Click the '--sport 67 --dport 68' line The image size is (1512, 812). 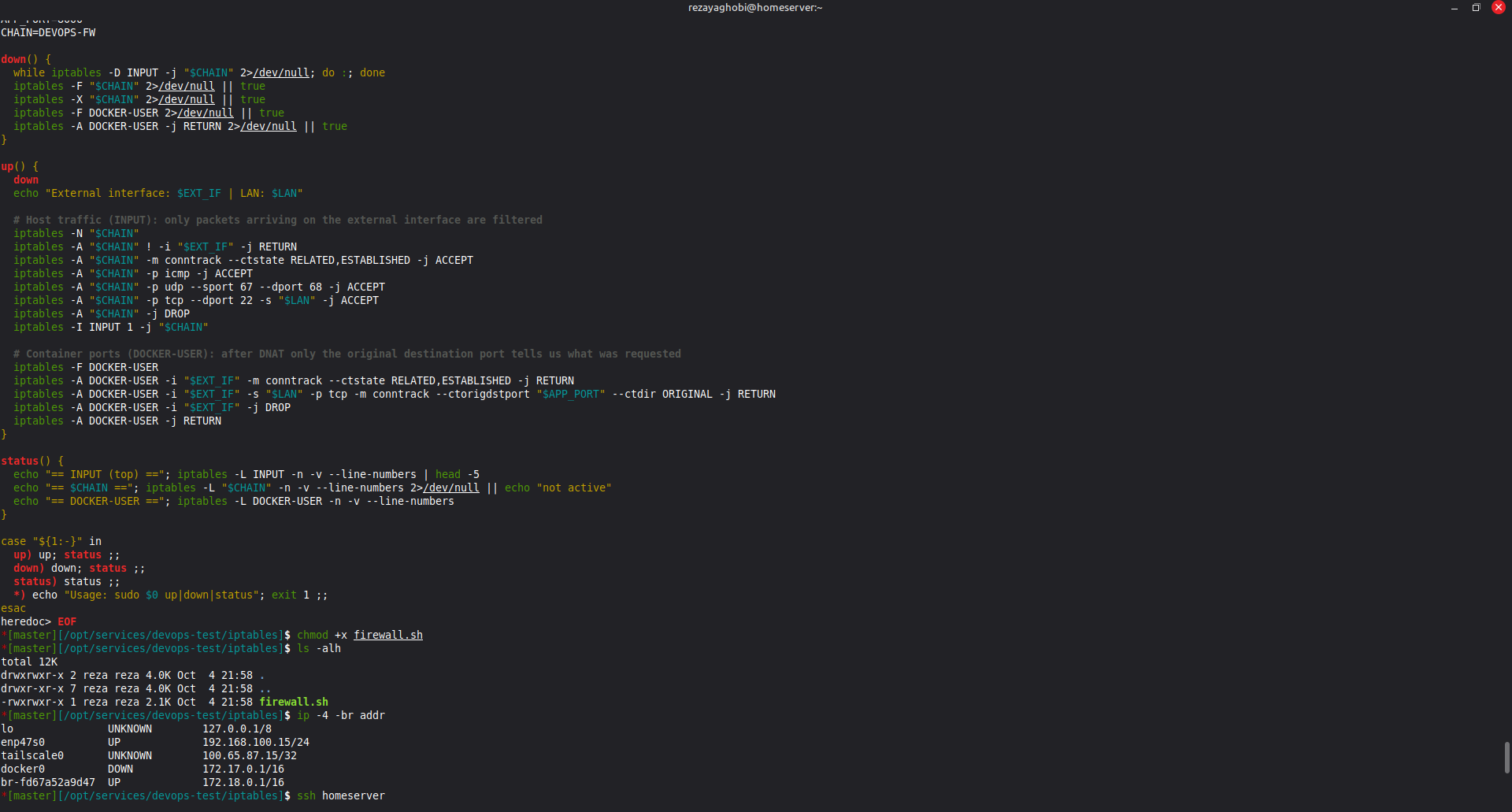point(199,287)
